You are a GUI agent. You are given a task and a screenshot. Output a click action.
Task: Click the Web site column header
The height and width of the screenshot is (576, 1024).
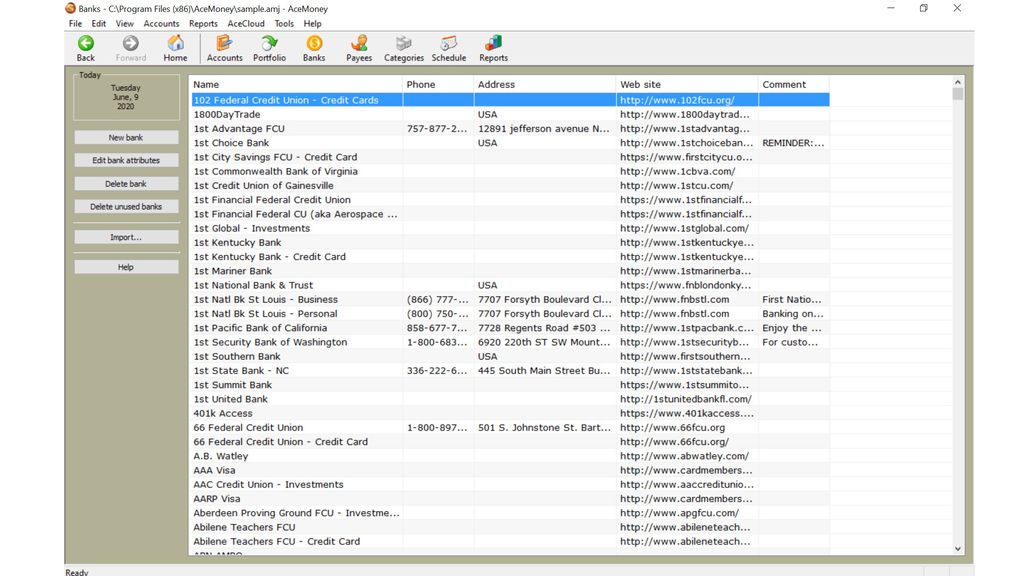click(x=686, y=85)
